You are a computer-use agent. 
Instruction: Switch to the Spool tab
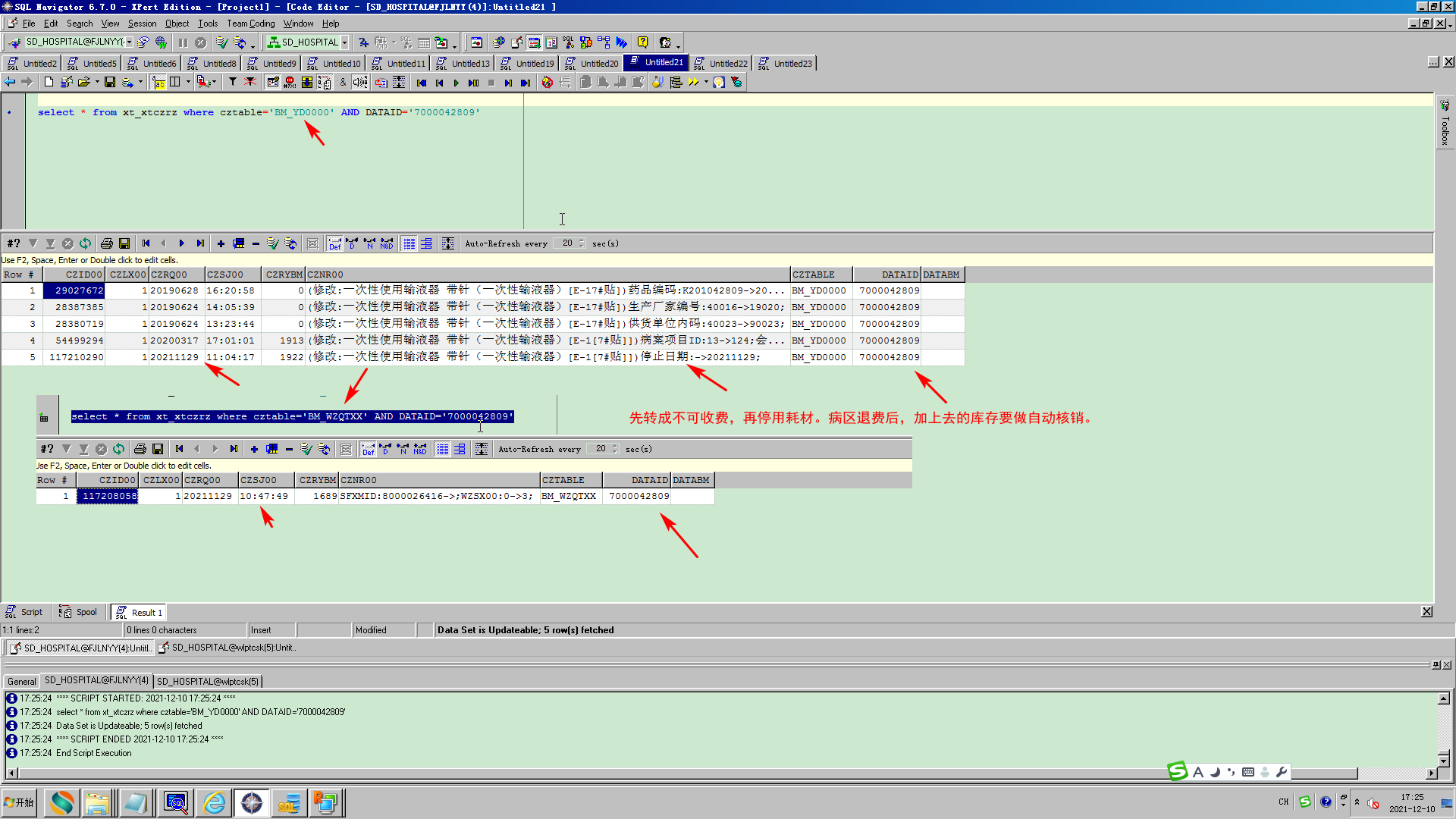coord(79,612)
